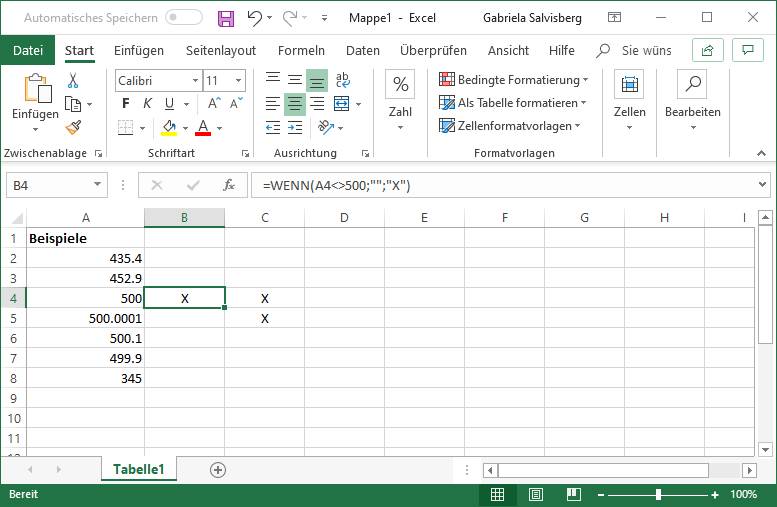Click the Cut scissors icon

(73, 81)
